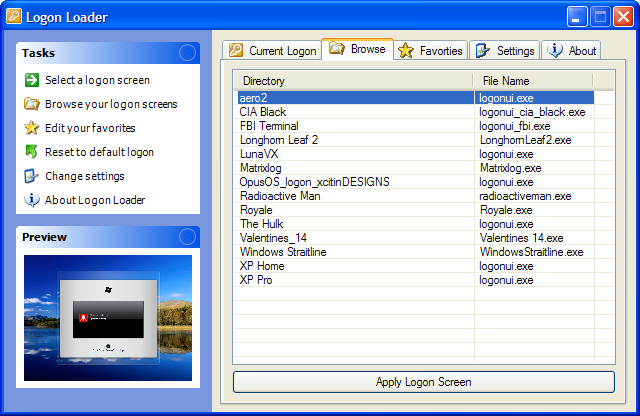Open the Browse tab
Image resolution: width=640 pixels, height=416 pixels.
coord(358,49)
